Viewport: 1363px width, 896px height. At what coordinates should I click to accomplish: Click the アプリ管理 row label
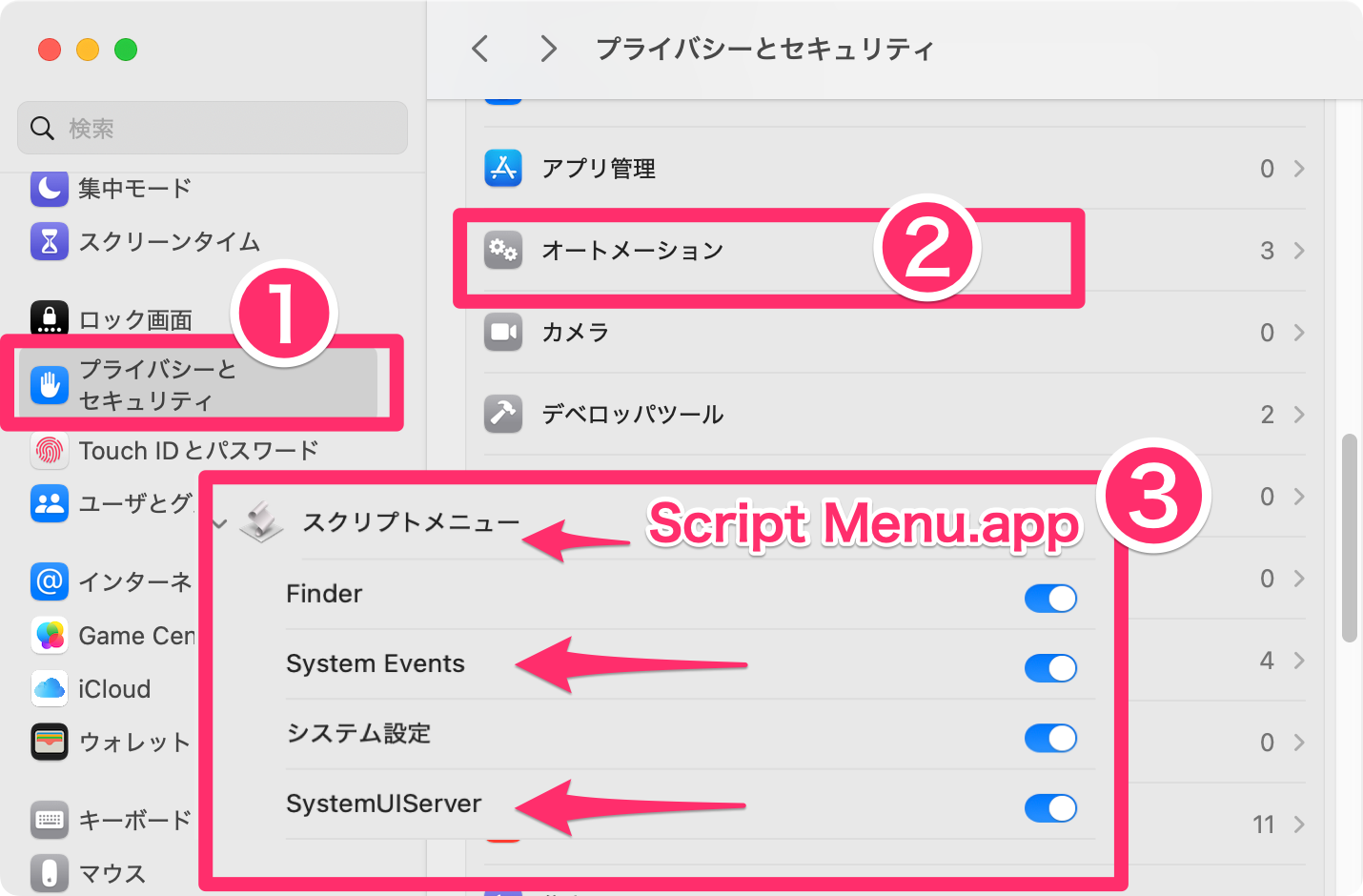click(x=599, y=168)
